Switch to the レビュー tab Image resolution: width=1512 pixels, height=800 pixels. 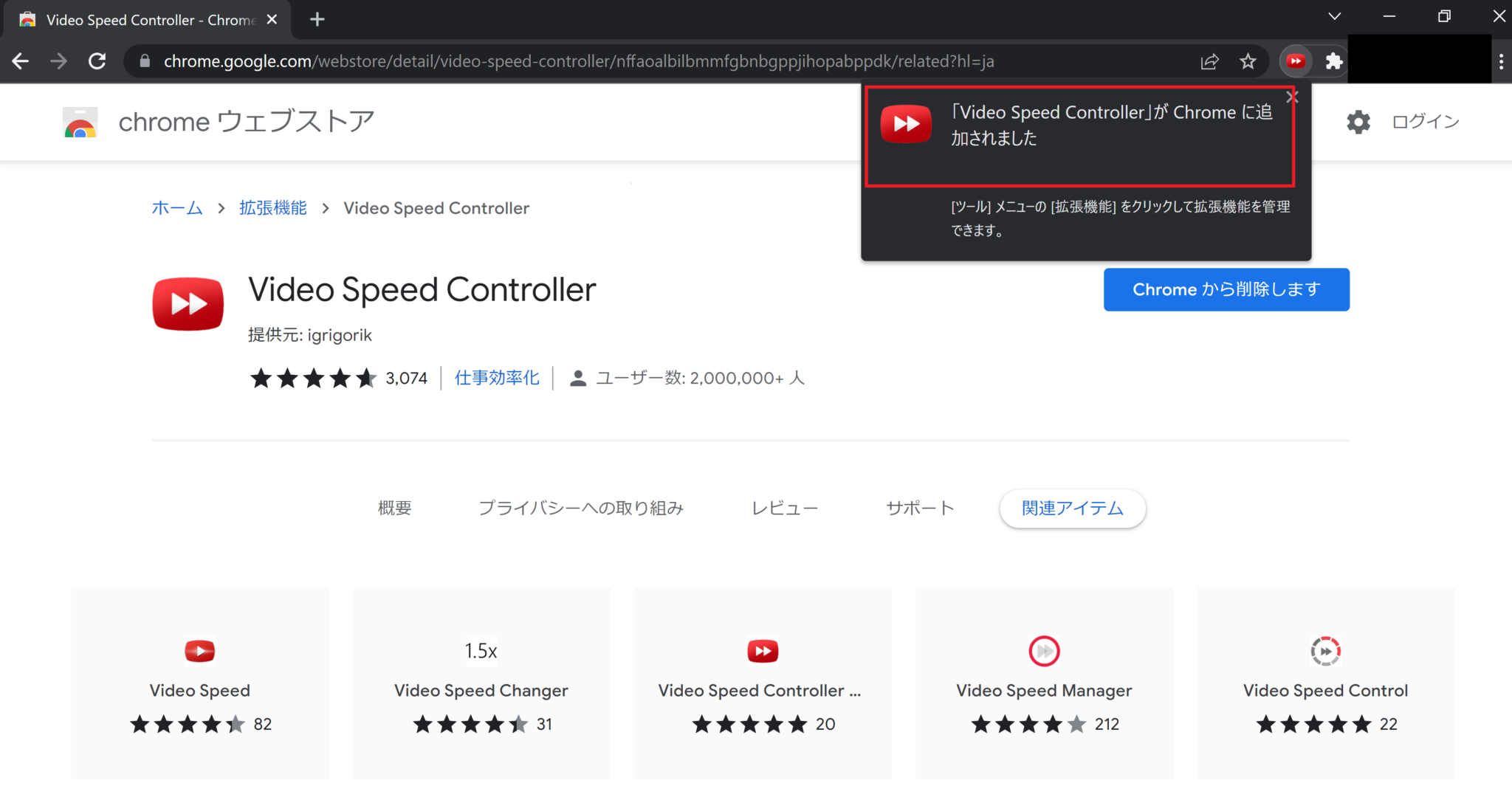coord(784,508)
